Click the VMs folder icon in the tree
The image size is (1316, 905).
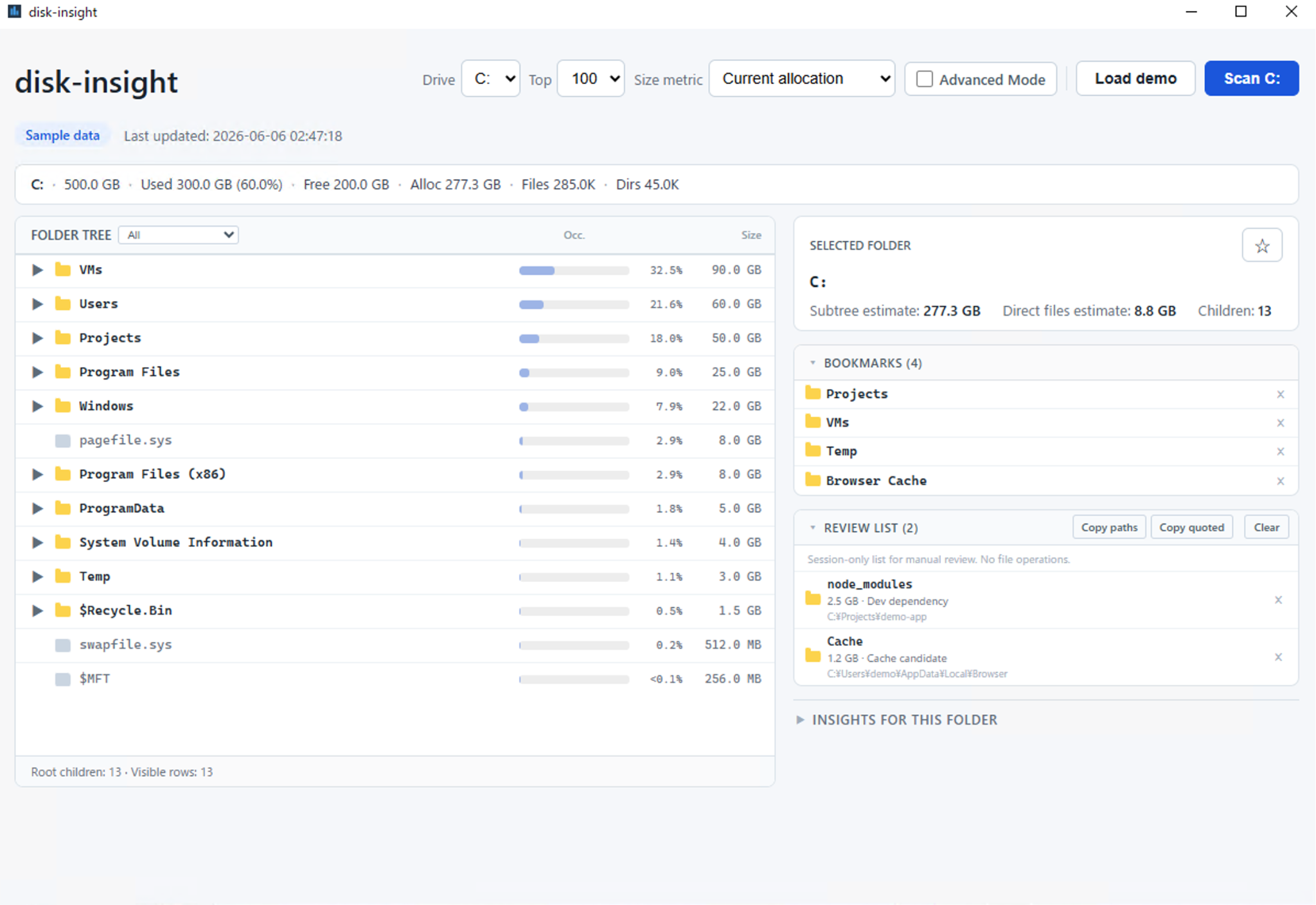[x=62, y=269]
